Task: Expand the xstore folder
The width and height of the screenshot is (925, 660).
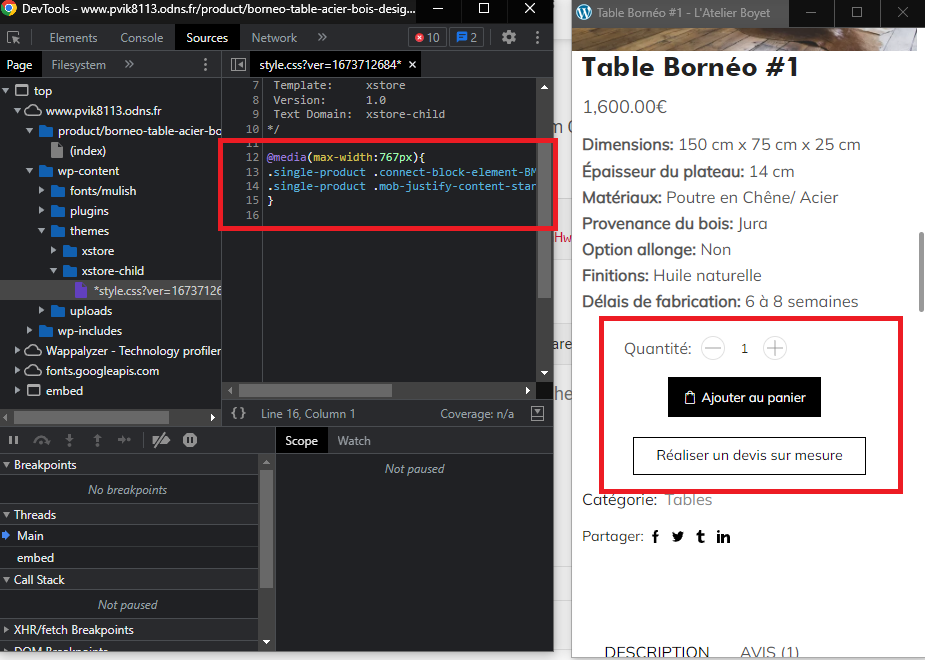Action: (x=54, y=251)
